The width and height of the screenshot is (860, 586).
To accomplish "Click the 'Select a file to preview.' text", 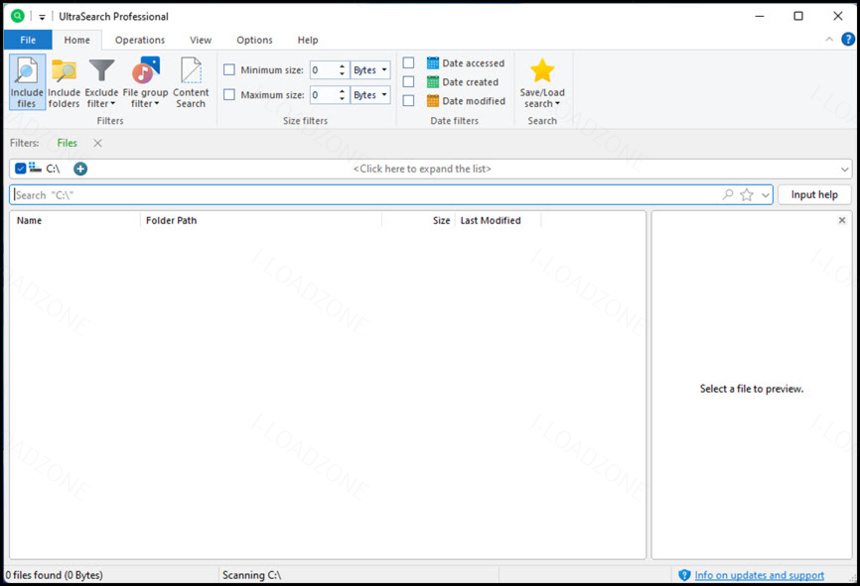I will click(x=751, y=388).
